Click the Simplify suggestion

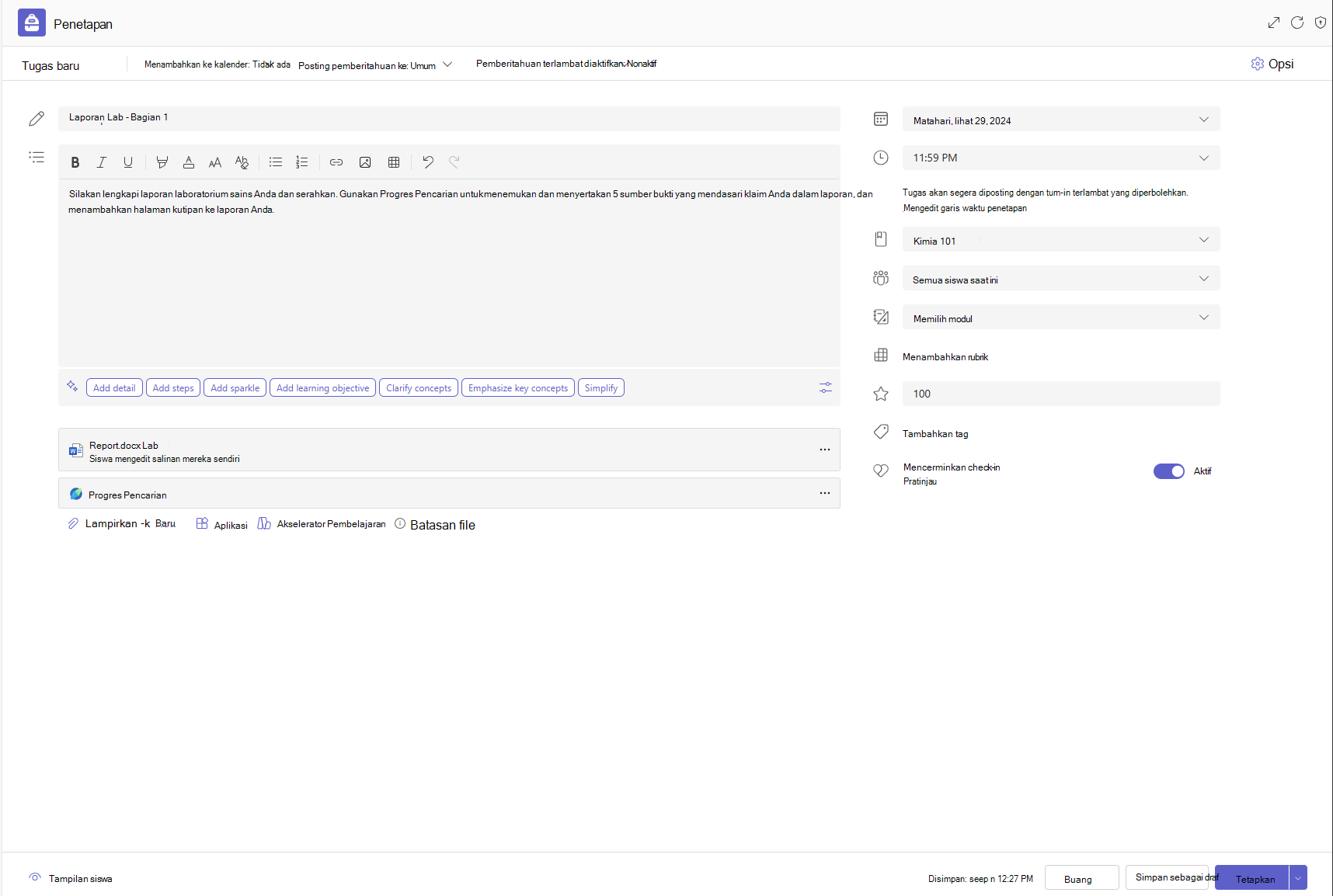tap(601, 387)
